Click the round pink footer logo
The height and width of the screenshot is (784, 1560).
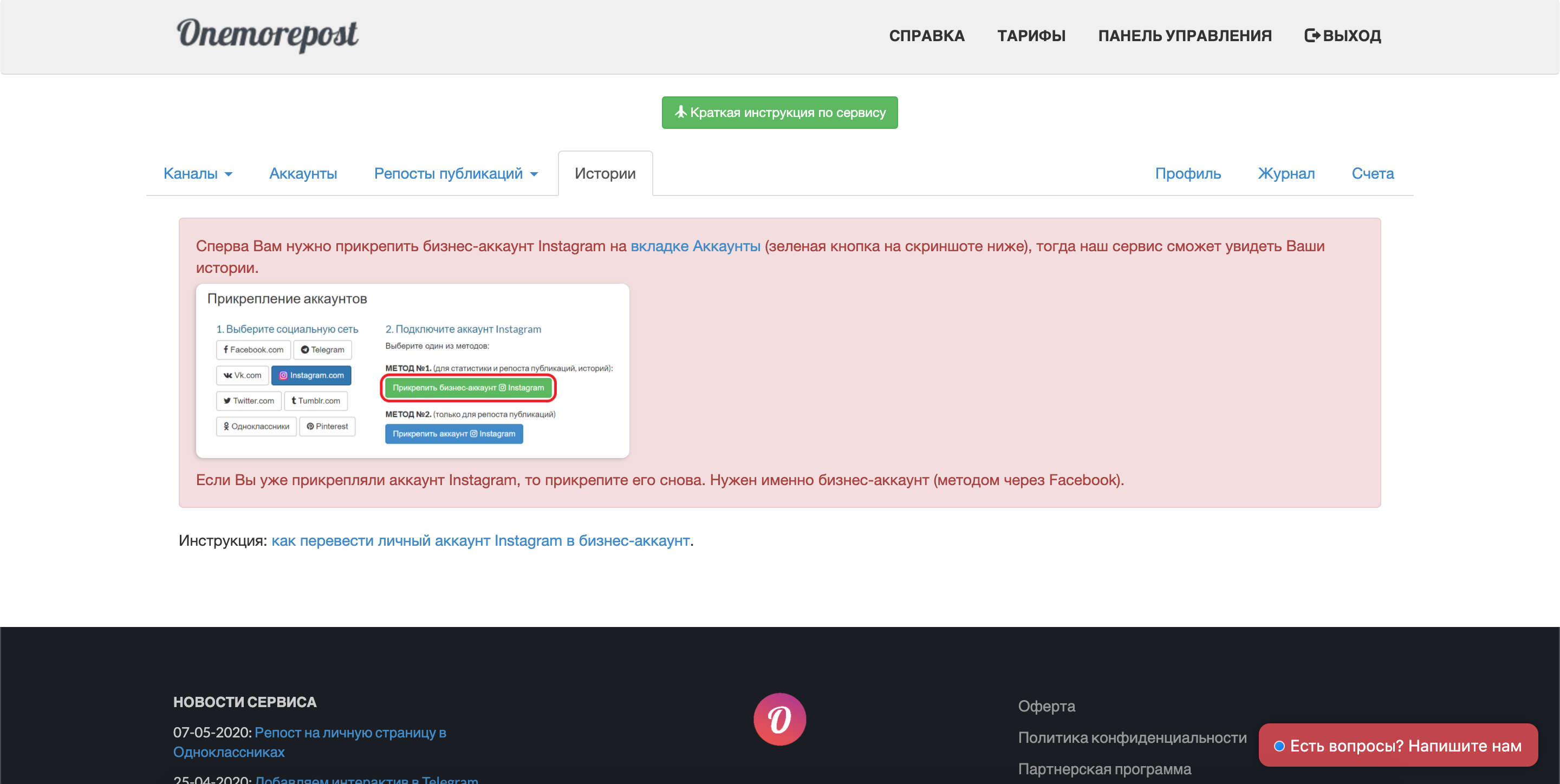click(779, 719)
